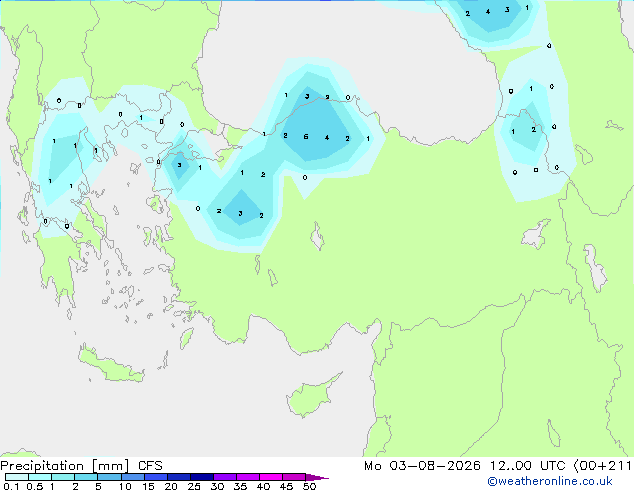Open the weatheronline.co.uk link
634x490 pixels.
pos(550,481)
